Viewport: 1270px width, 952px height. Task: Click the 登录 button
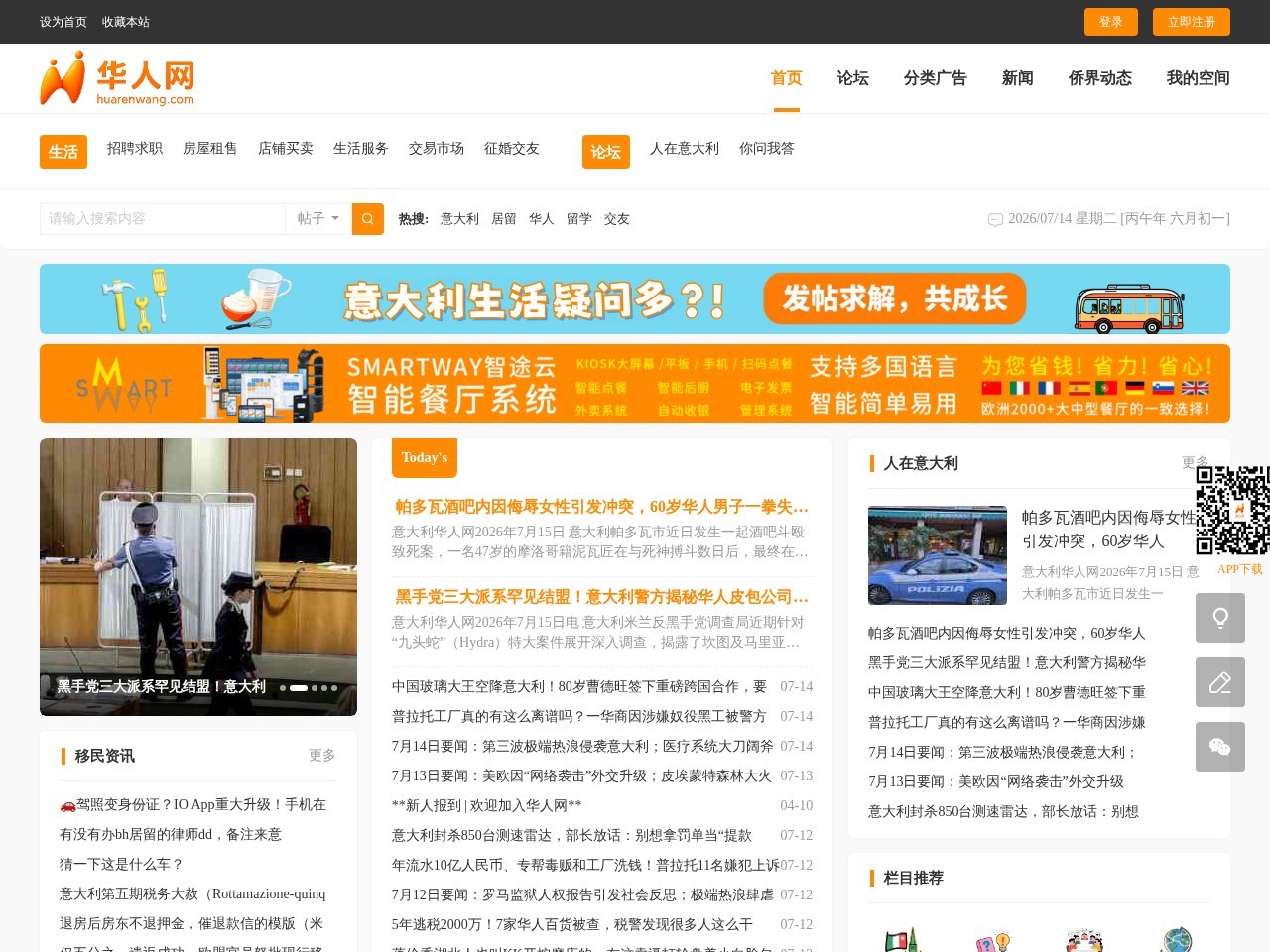coord(1110,22)
